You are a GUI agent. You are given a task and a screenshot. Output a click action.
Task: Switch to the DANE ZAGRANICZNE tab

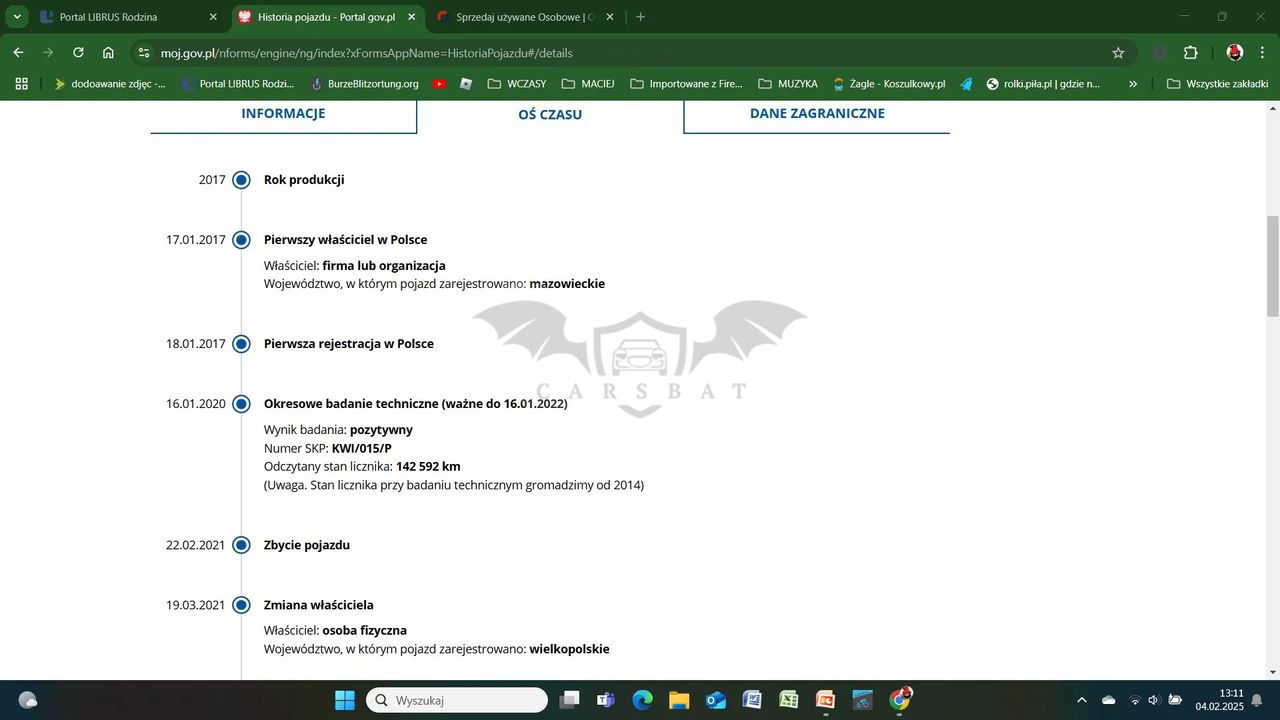[816, 114]
